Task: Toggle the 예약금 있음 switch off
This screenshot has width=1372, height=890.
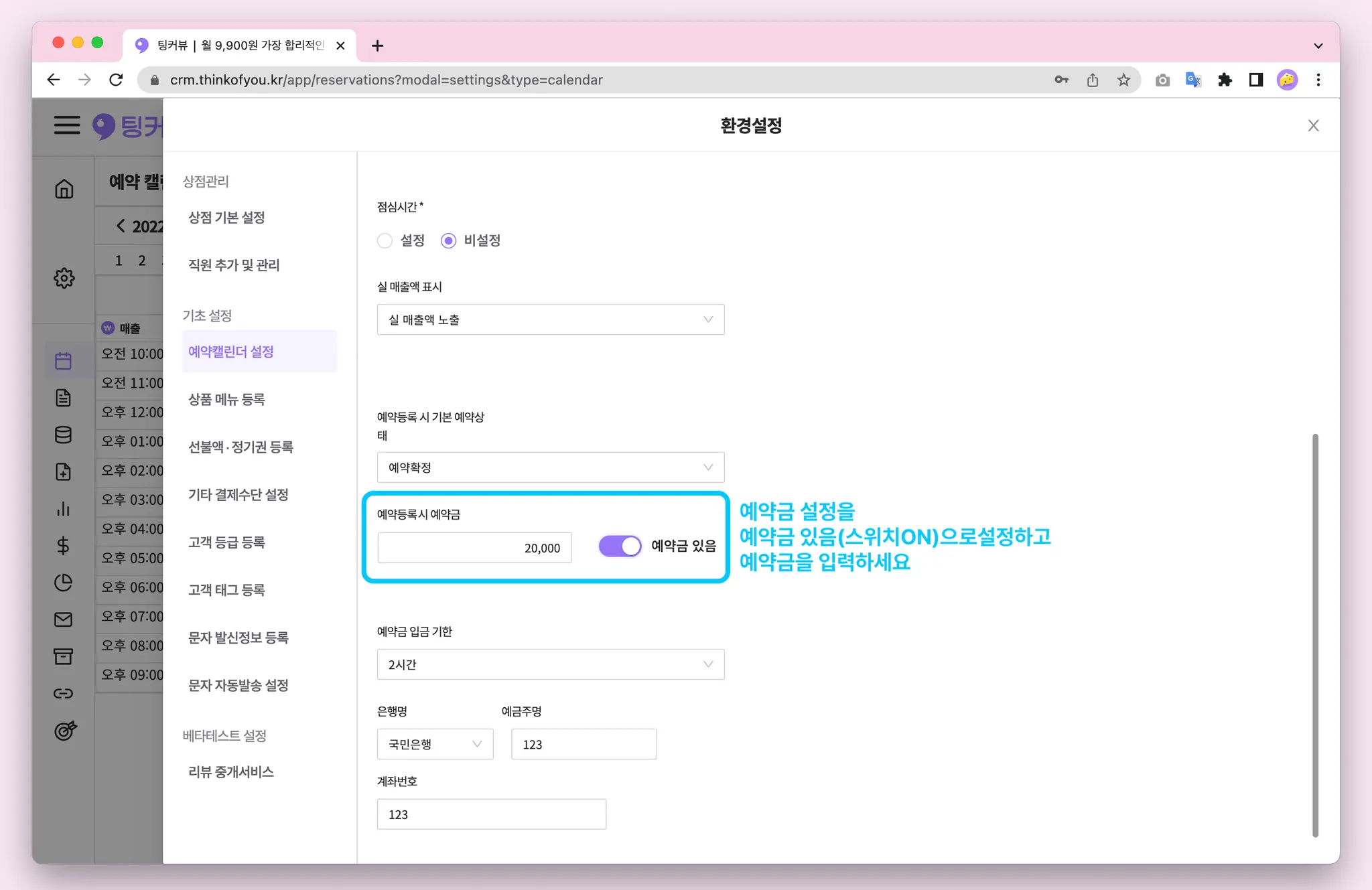Action: coord(620,546)
